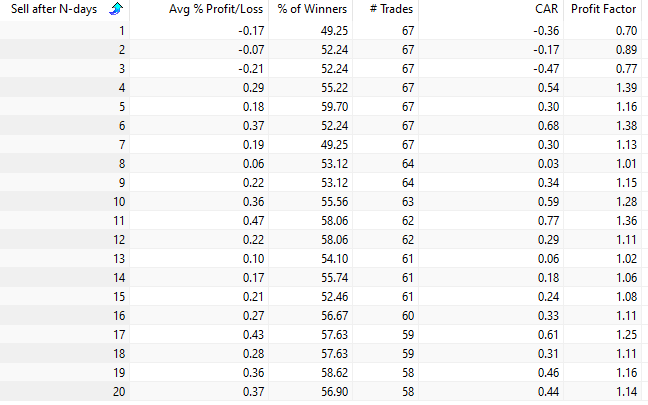Click the "# Trades" column header

click(392, 9)
